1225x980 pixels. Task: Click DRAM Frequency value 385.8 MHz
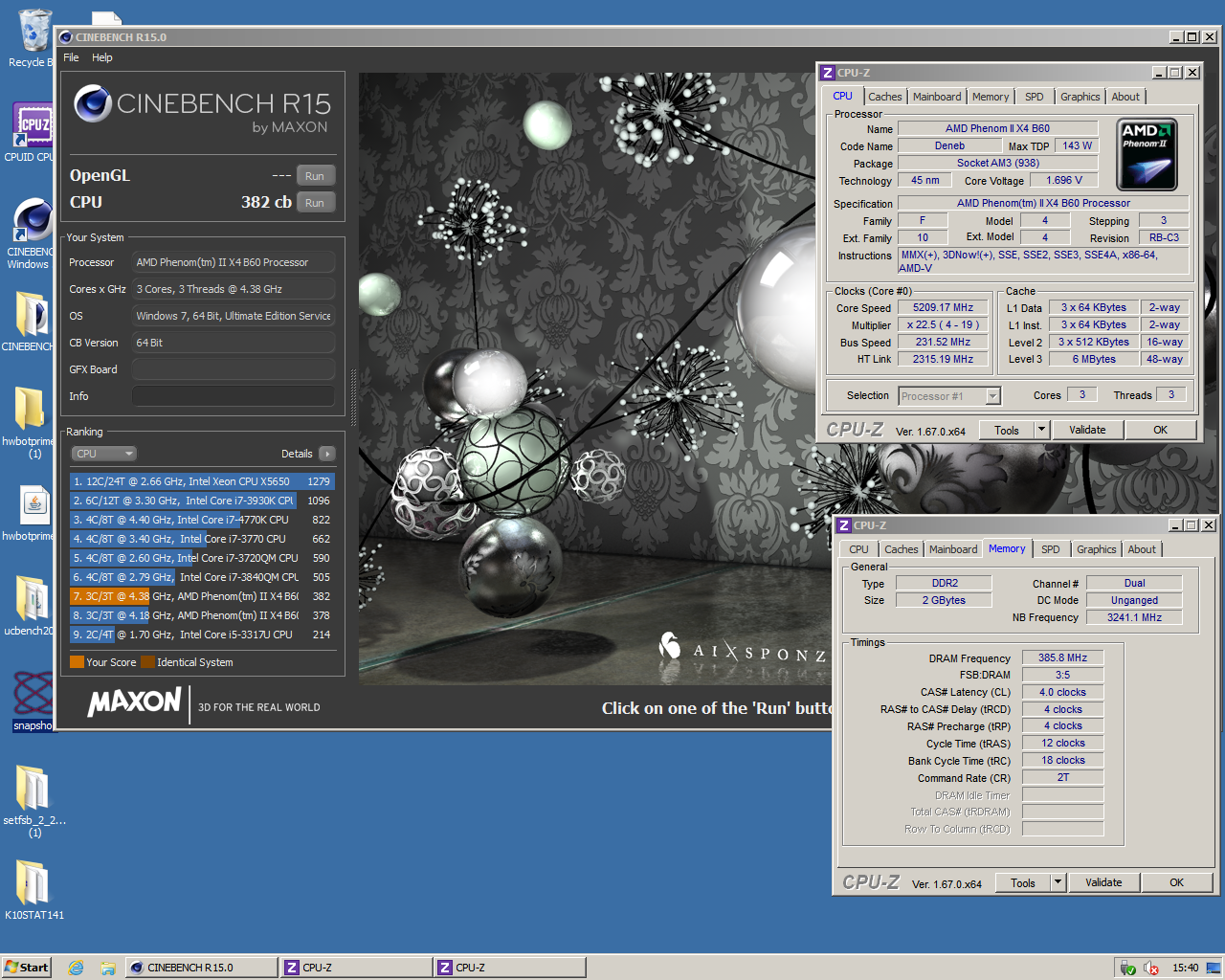pyautogui.click(x=1062, y=658)
